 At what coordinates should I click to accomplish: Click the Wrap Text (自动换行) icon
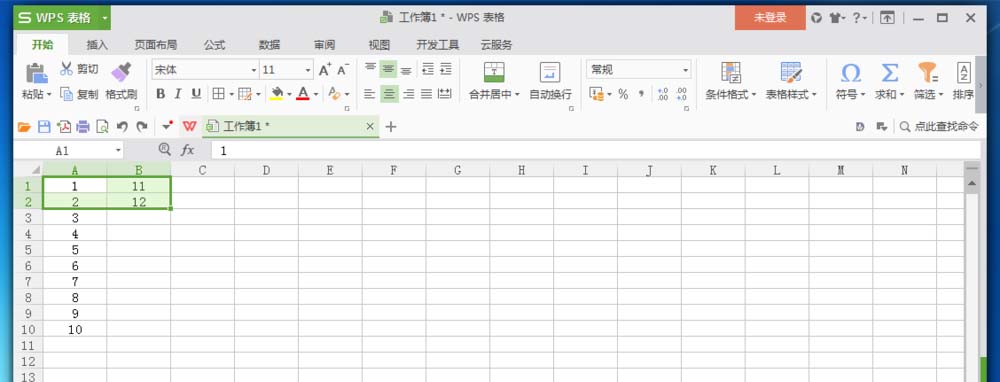pyautogui.click(x=550, y=72)
